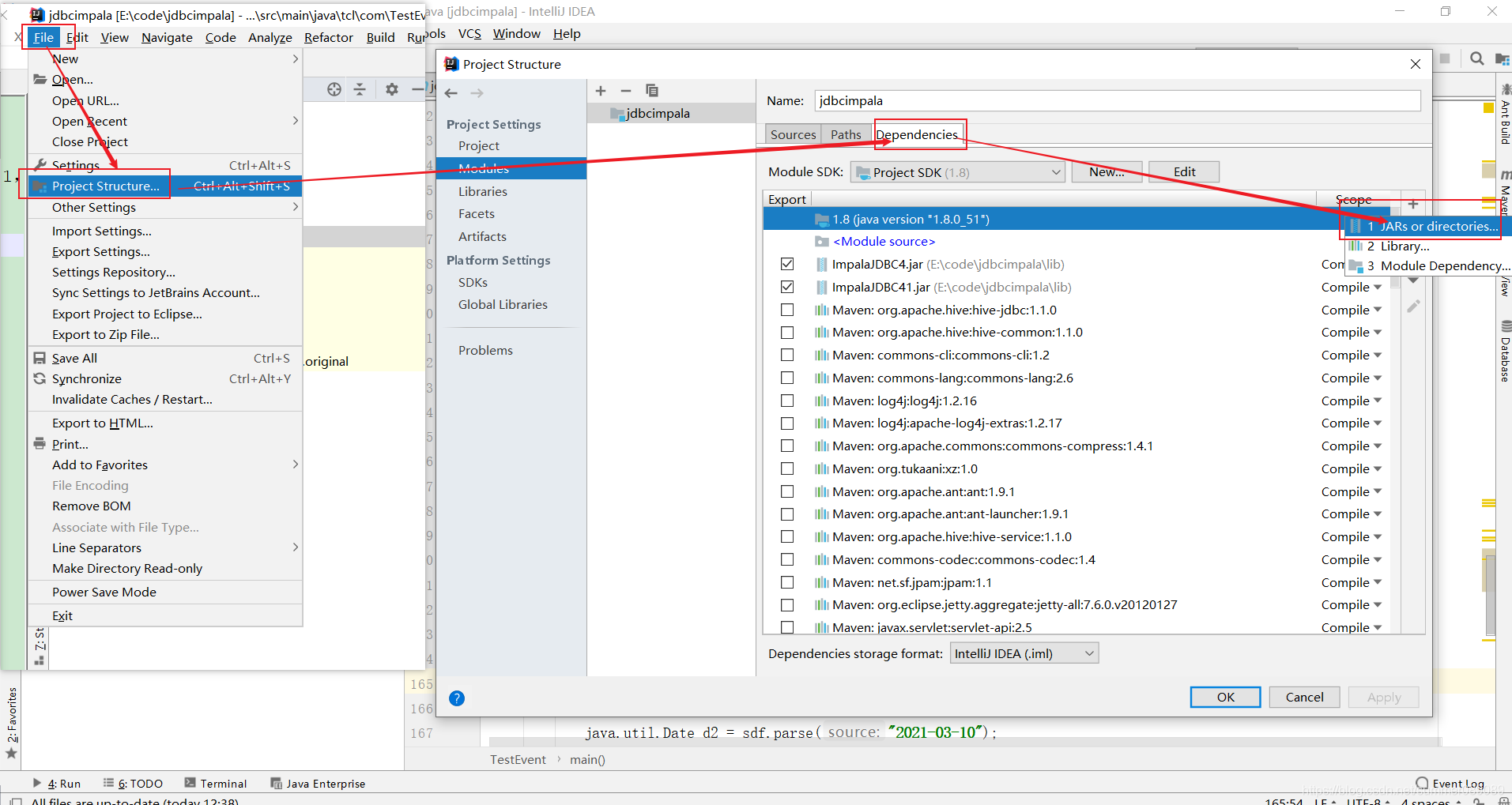Click the edit pencil icon beside dependencies
The width and height of the screenshot is (1512, 805).
pos(1413,306)
